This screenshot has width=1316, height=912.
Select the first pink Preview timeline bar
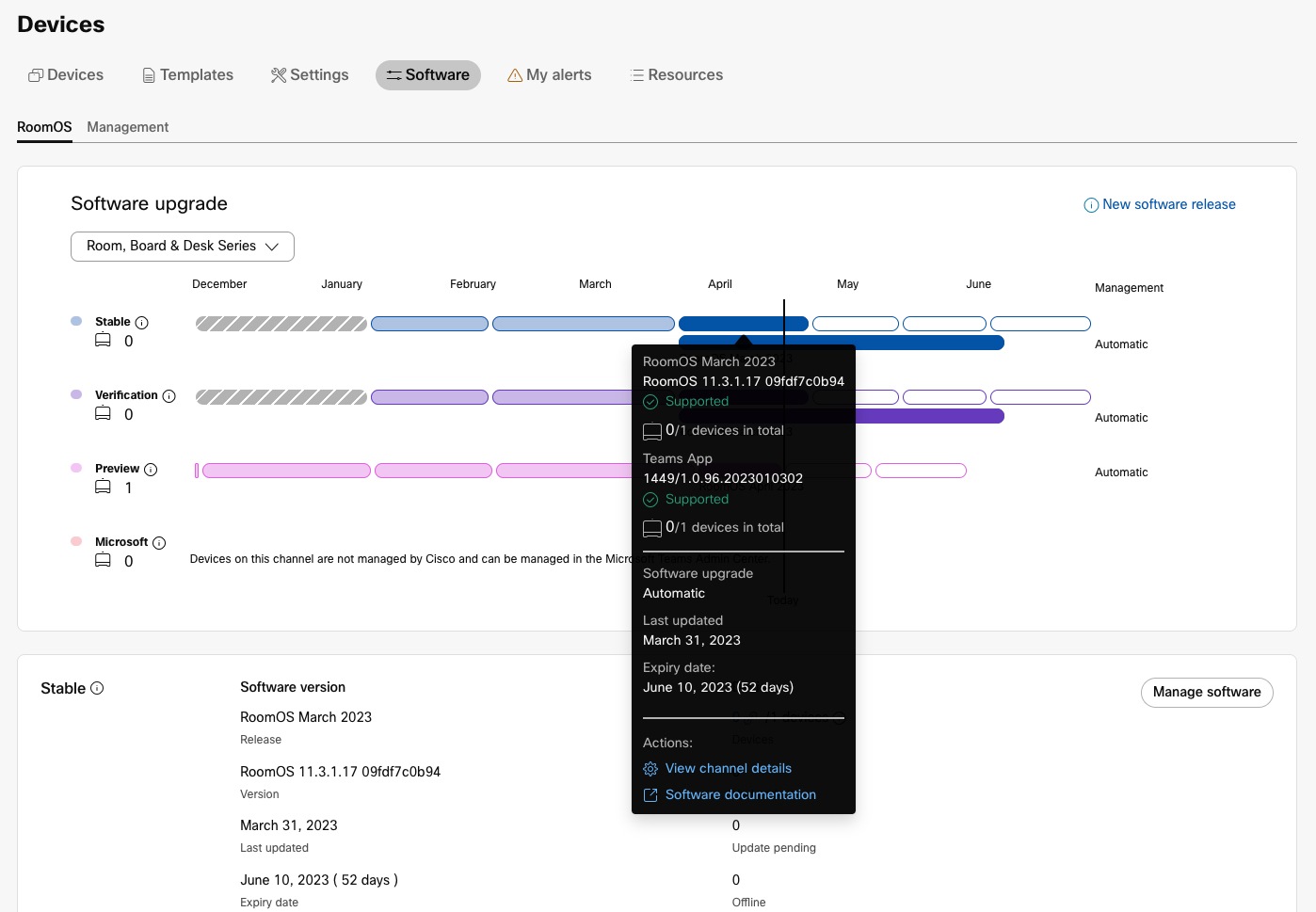286,471
